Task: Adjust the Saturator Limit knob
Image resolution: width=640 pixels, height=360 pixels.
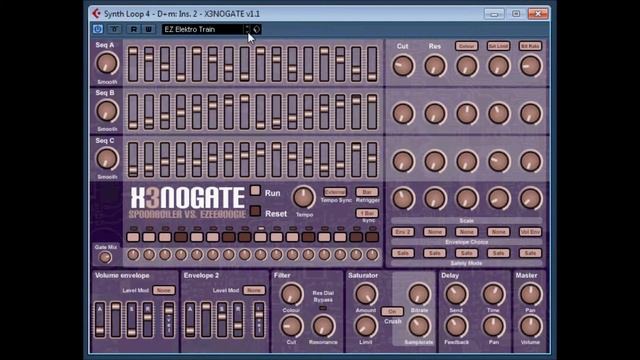Action: pyautogui.click(x=366, y=327)
